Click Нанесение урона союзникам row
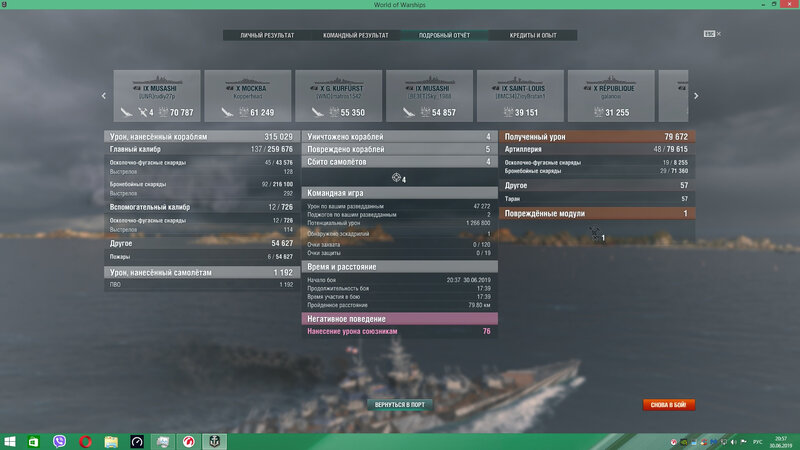Screen dimensions: 800x450 (399, 332)
